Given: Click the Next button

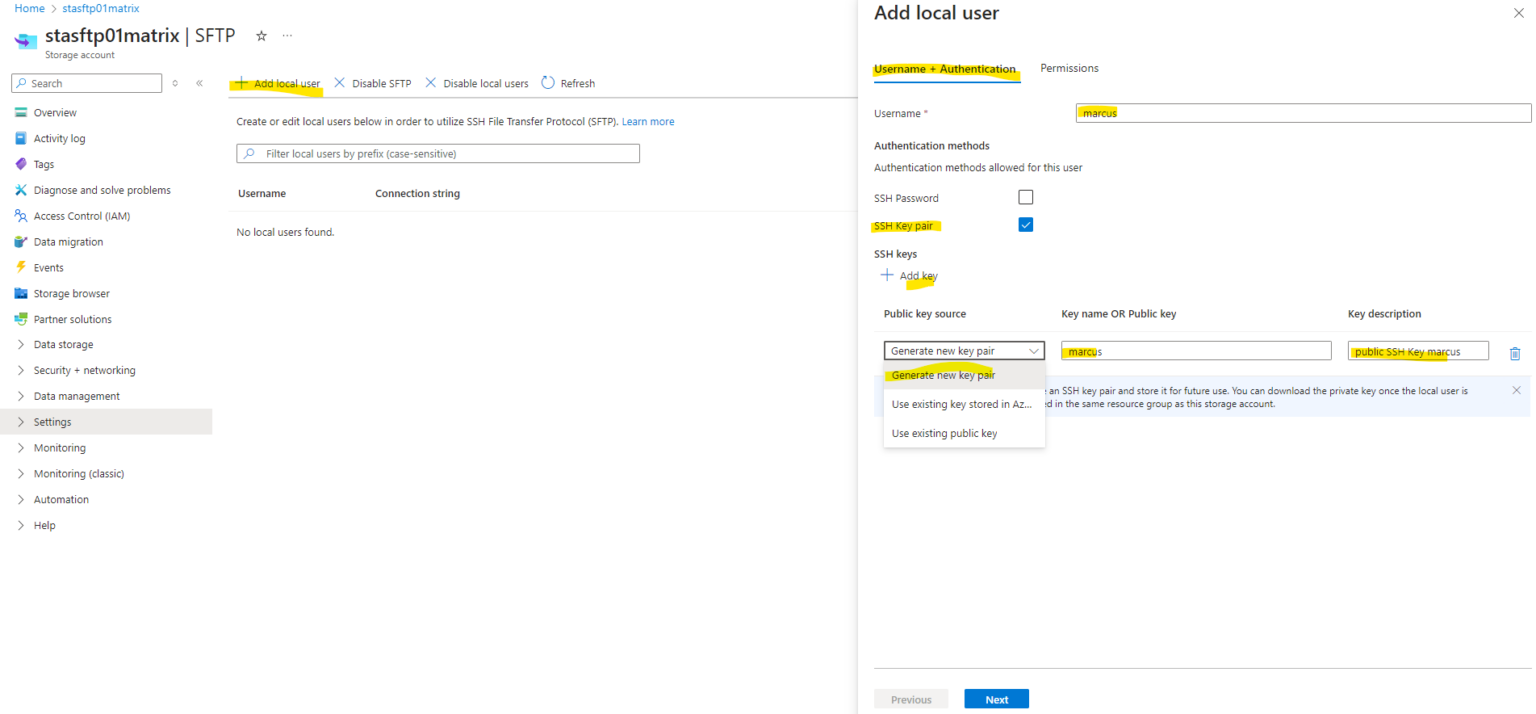Looking at the screenshot, I should click(996, 700).
